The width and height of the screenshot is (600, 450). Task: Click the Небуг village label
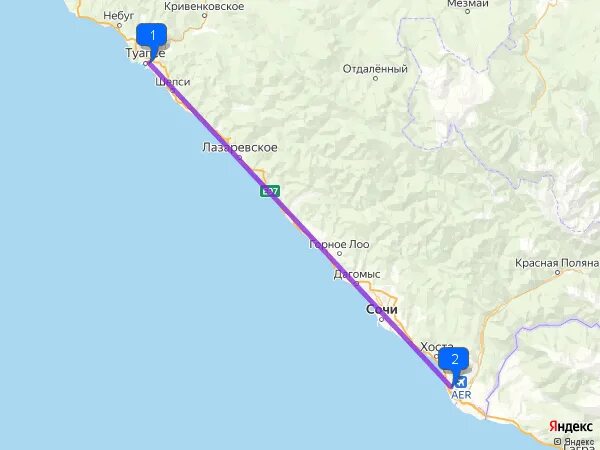[119, 16]
